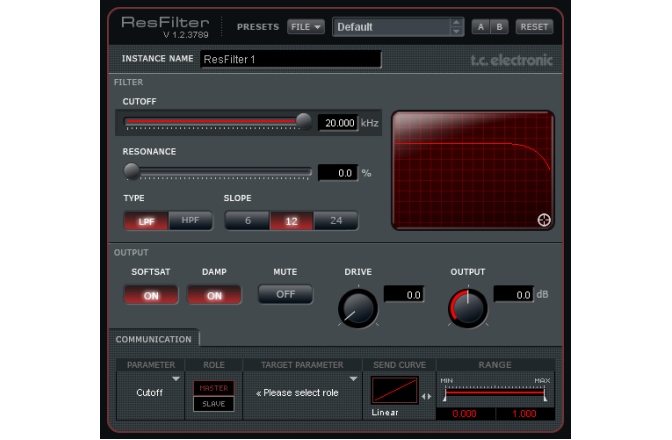Select the LPF filter type
This screenshot has width=672, height=440.
(146, 221)
